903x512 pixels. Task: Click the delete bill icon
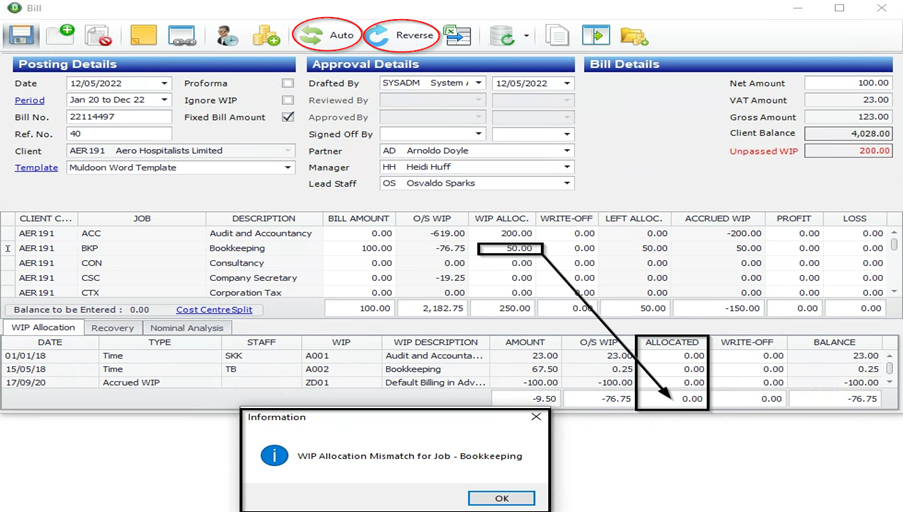[x=98, y=35]
